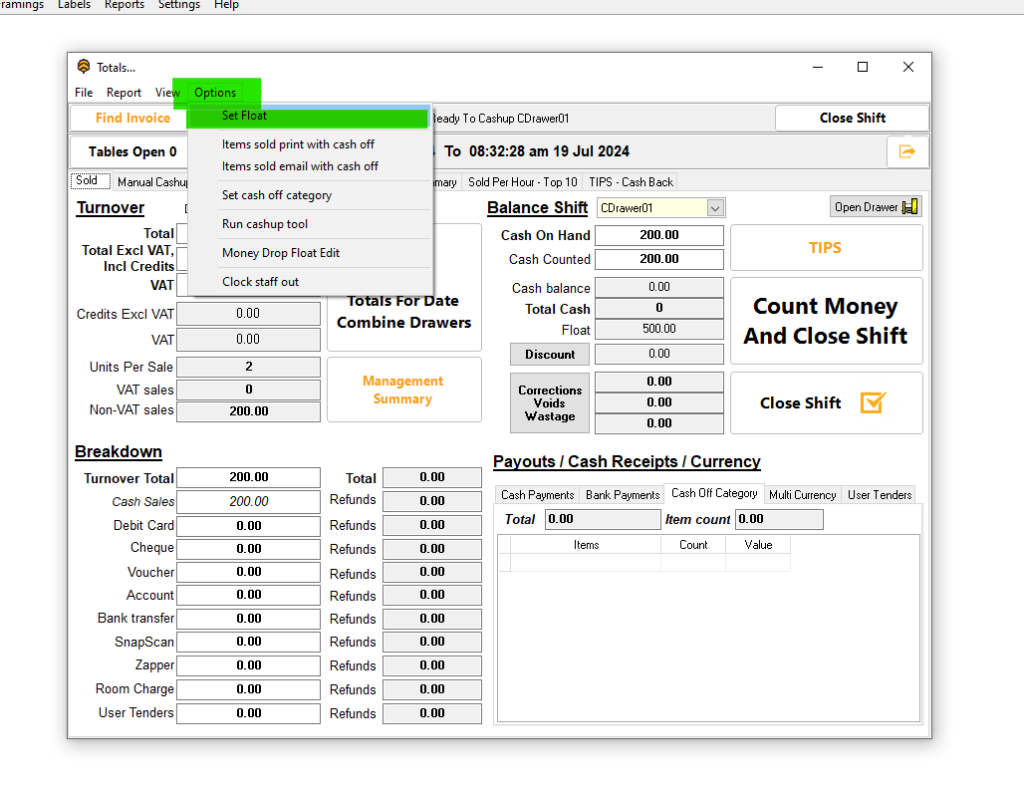The height and width of the screenshot is (787, 1024).
Task: Click the Totals window app icon
Action: (84, 67)
